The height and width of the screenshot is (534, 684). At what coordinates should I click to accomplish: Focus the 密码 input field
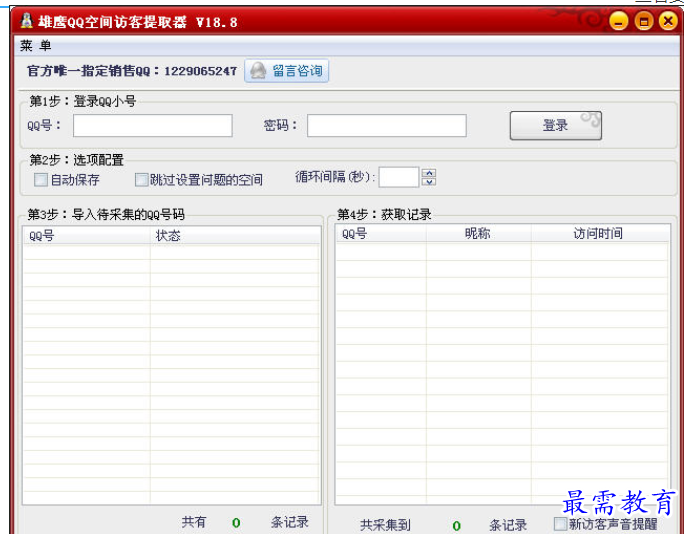tap(386, 126)
